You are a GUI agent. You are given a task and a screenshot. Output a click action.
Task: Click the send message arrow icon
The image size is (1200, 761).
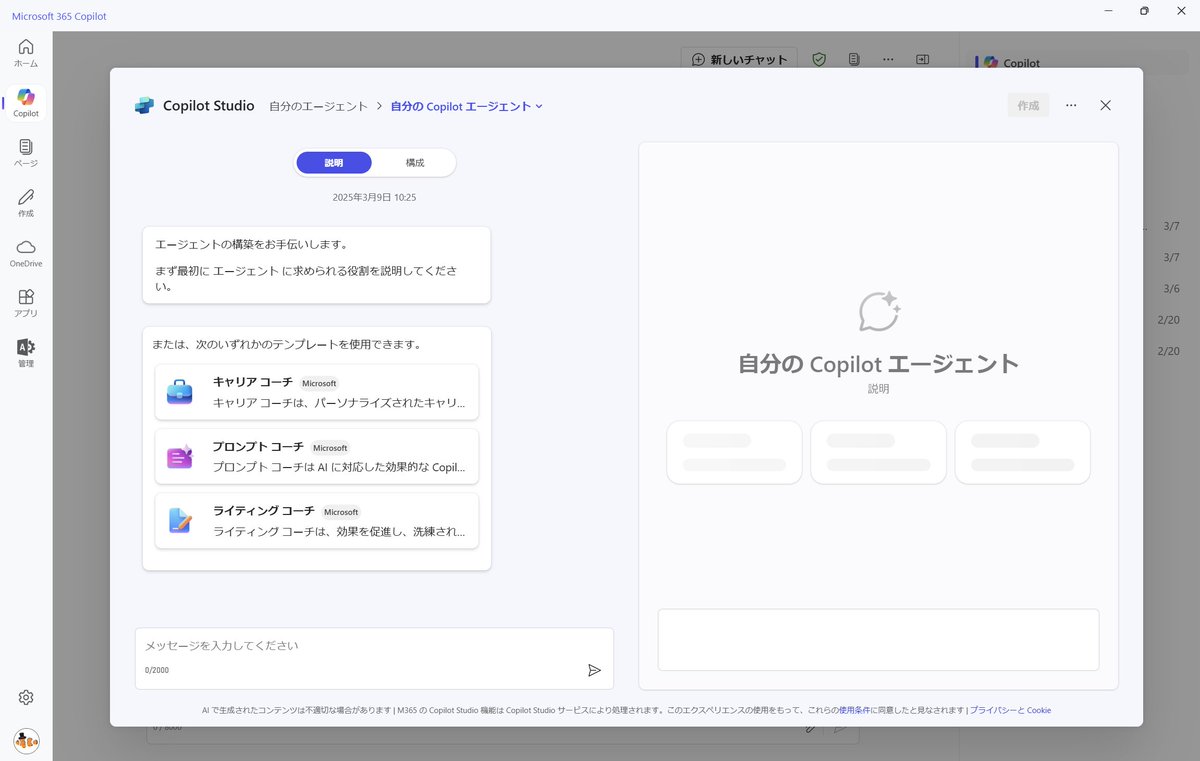(594, 671)
